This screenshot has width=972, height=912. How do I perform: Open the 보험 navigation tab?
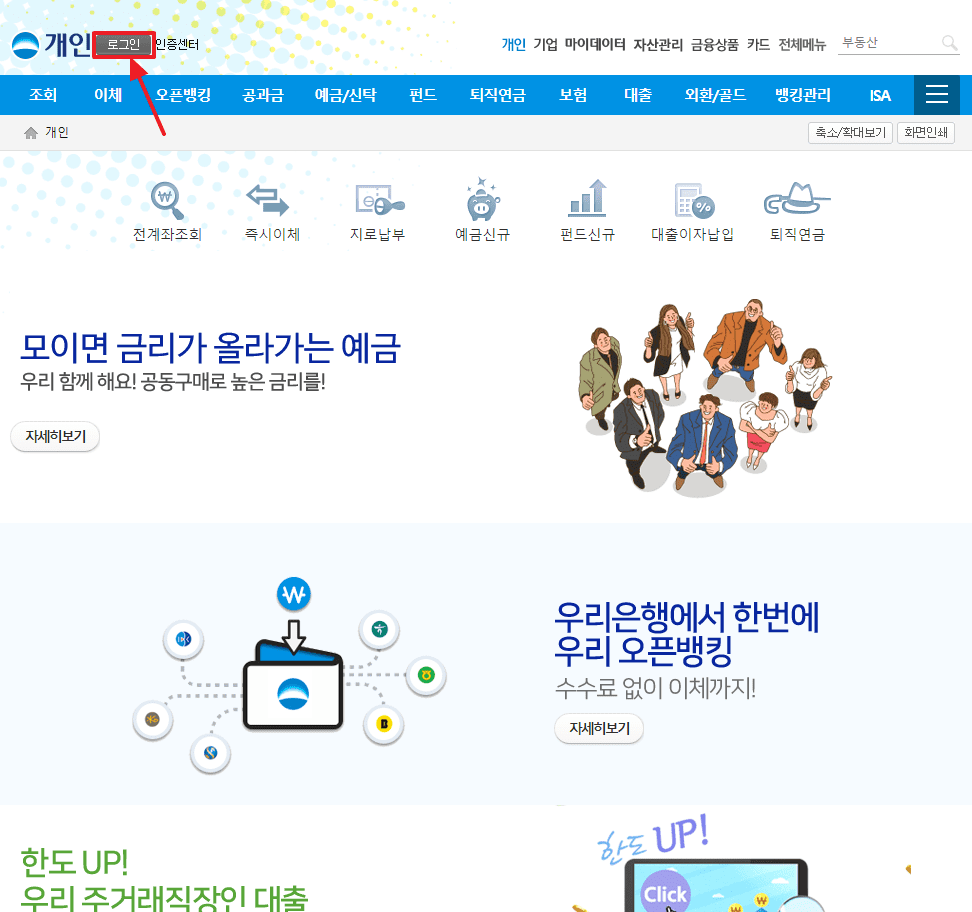tap(573, 95)
